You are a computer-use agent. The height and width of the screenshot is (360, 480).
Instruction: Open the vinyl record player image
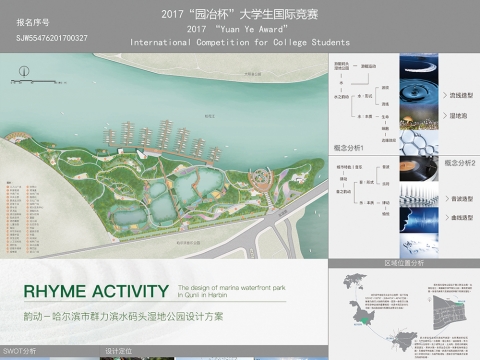click(x=419, y=168)
